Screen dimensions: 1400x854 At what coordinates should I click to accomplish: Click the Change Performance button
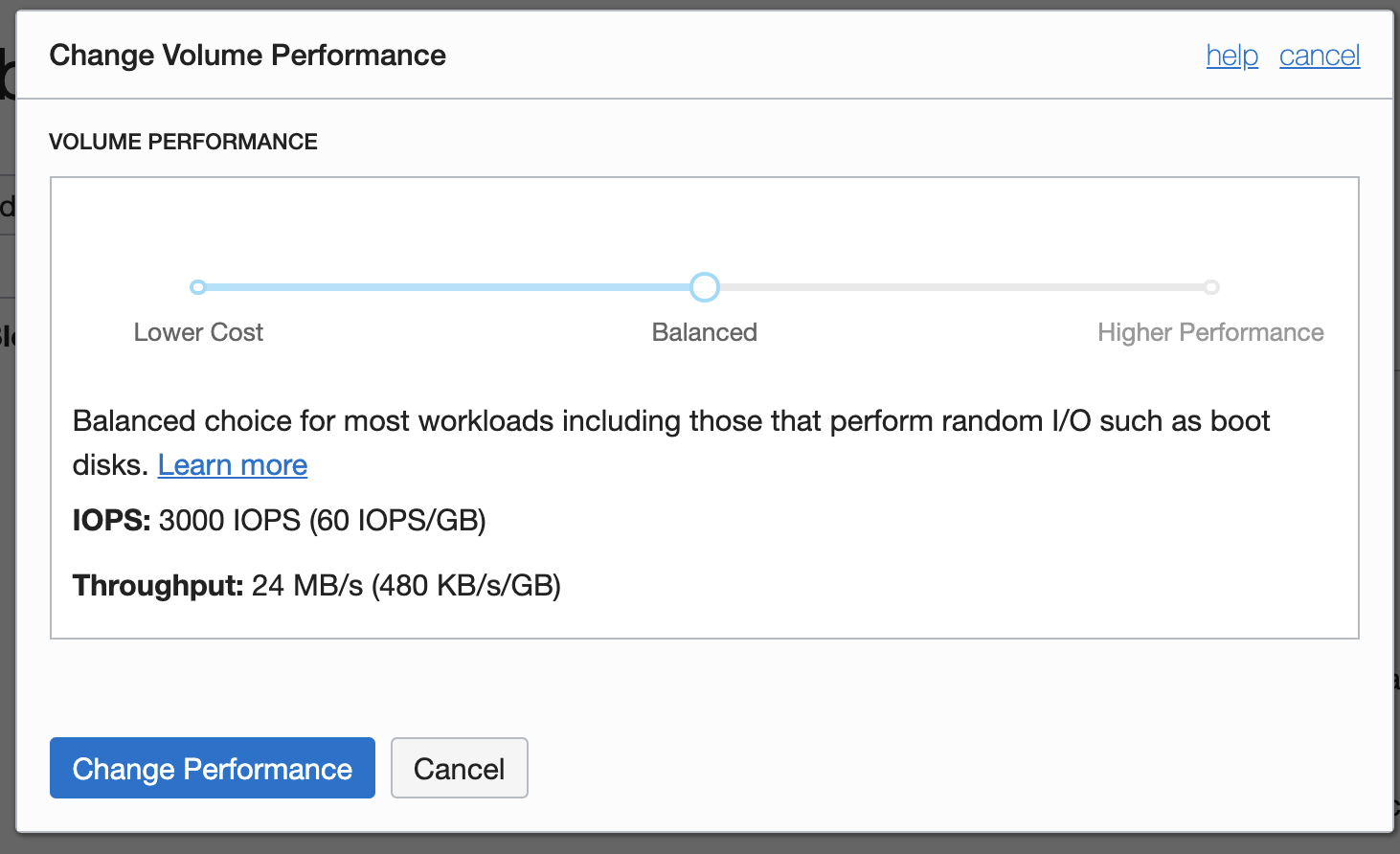coord(213,768)
